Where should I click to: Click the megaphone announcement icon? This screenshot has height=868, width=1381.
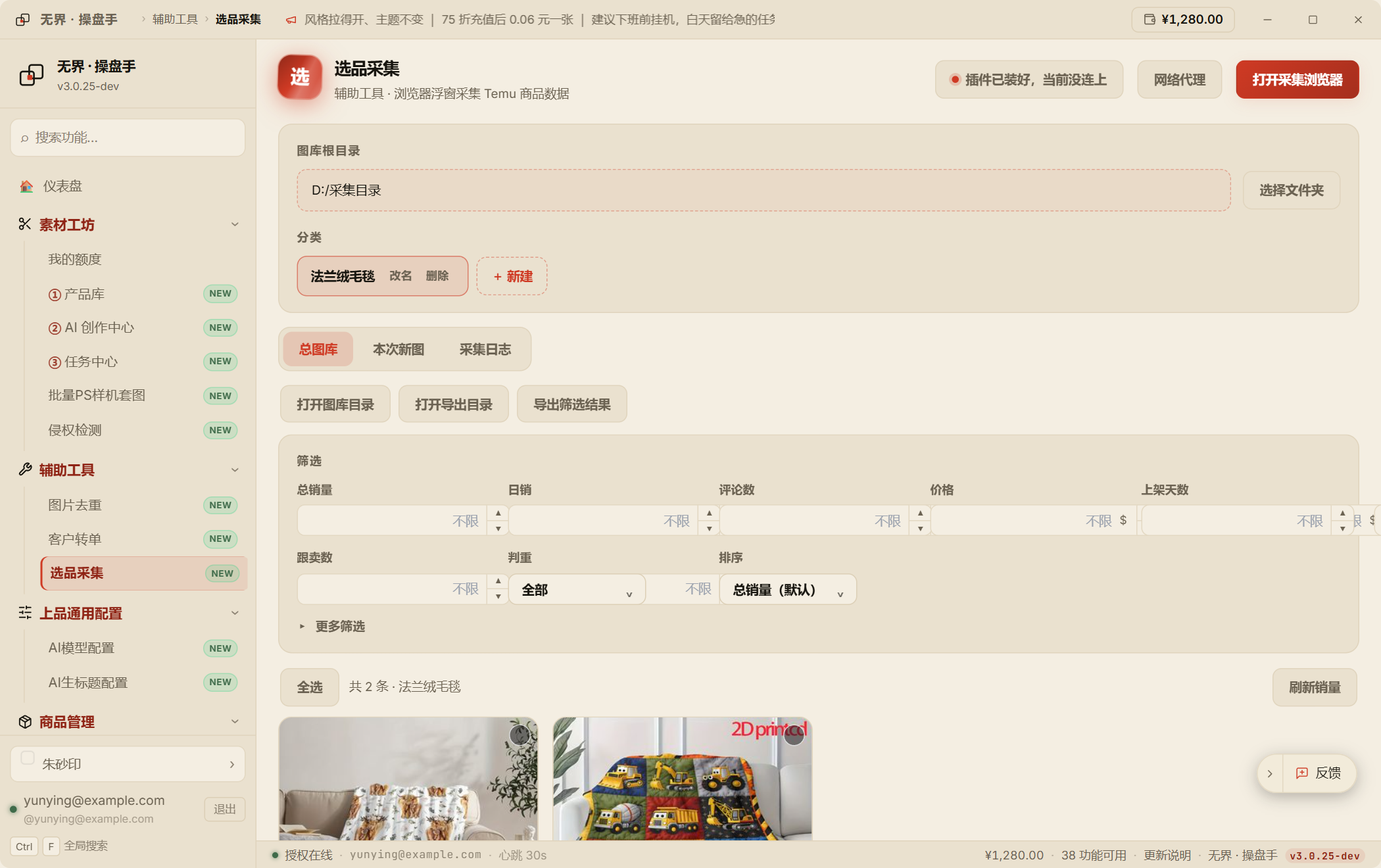pos(291,20)
